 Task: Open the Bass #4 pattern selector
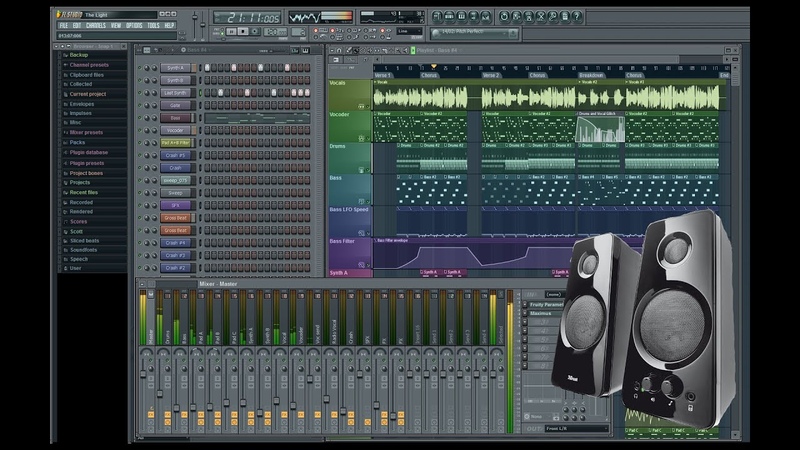[196, 50]
